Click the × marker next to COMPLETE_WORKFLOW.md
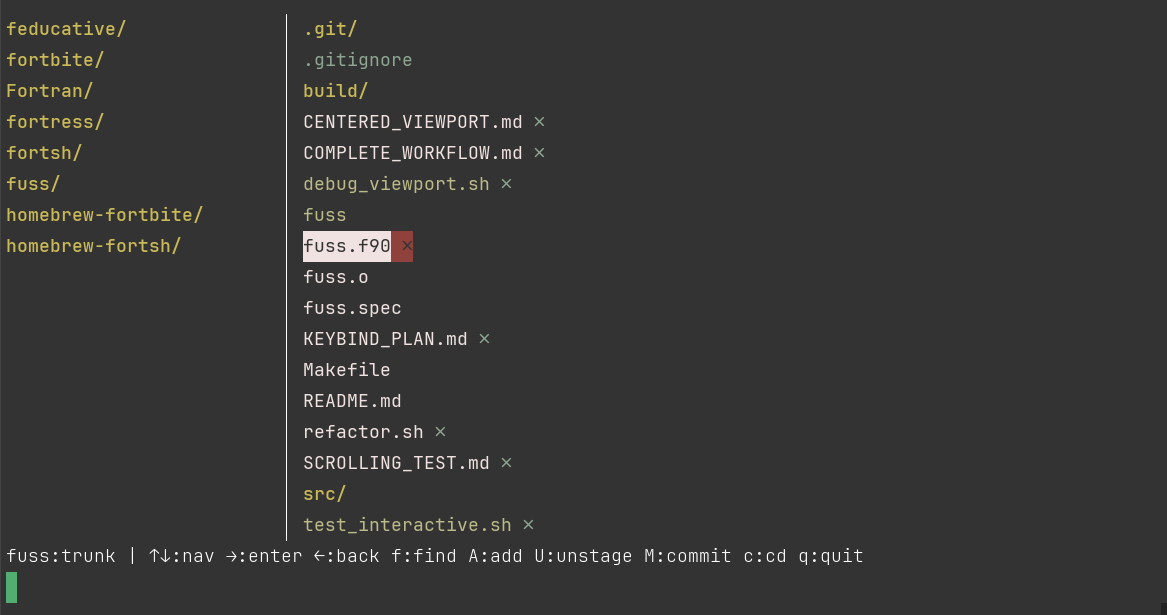Screen dimensions: 1167x615 (x=539, y=153)
